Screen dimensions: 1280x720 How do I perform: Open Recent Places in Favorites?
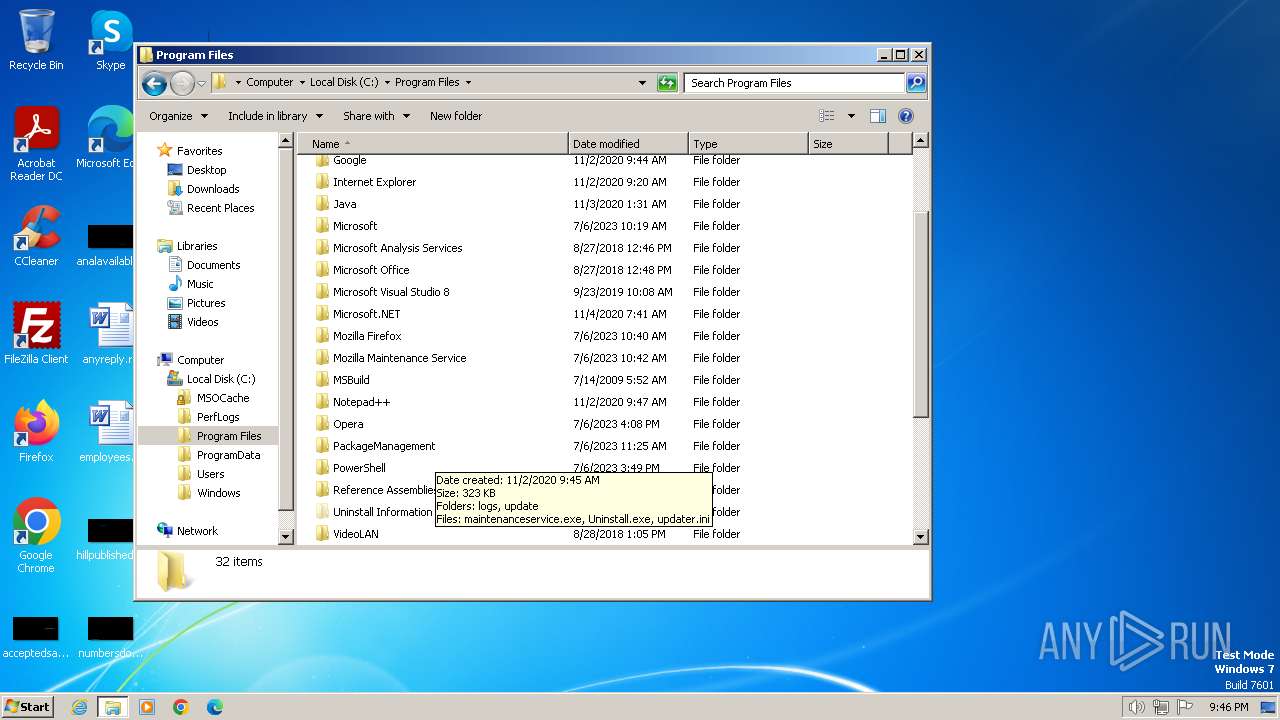coord(220,208)
